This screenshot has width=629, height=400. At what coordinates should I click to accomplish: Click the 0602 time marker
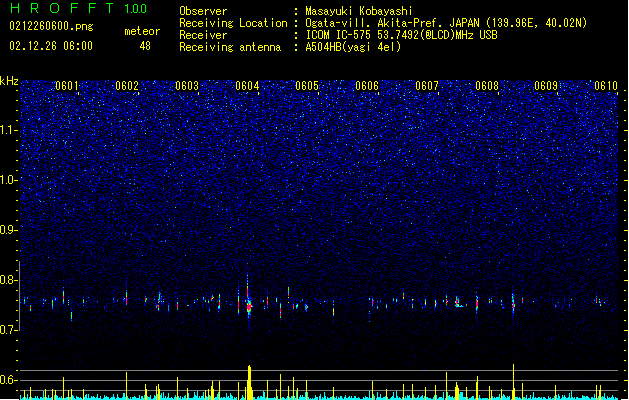pyautogui.click(x=127, y=86)
